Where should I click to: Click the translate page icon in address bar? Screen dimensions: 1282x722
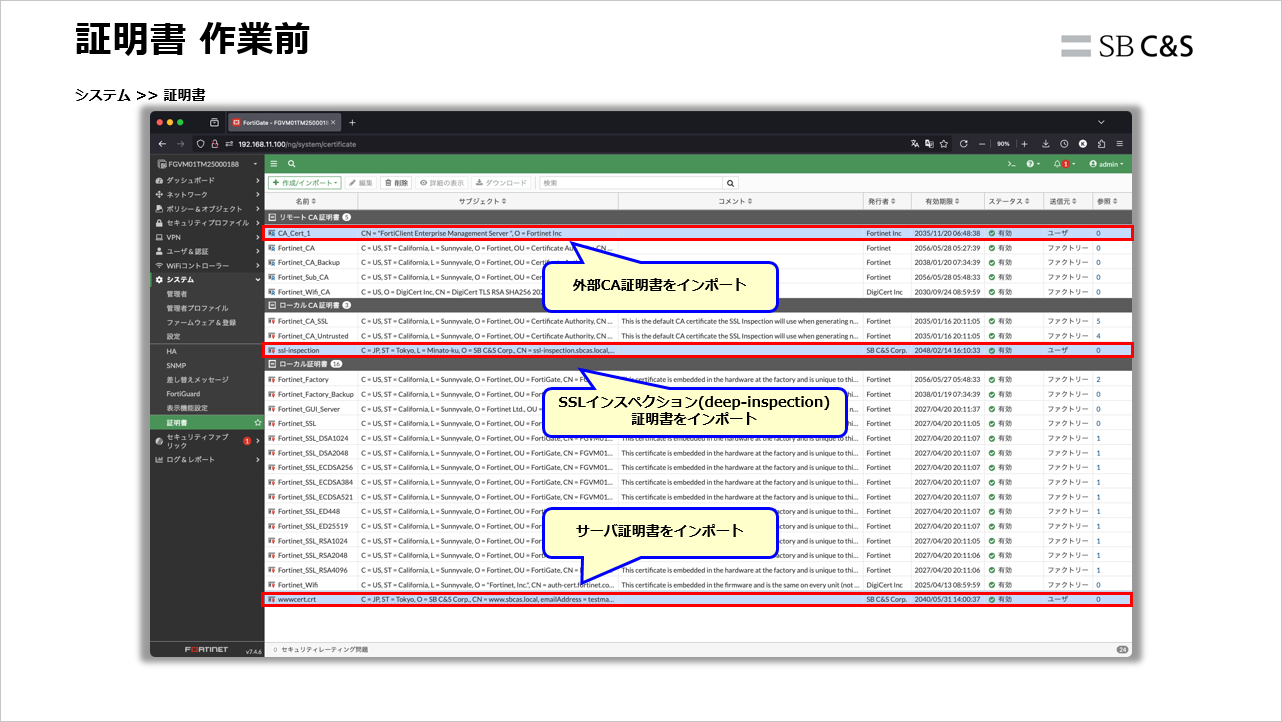pos(914,144)
